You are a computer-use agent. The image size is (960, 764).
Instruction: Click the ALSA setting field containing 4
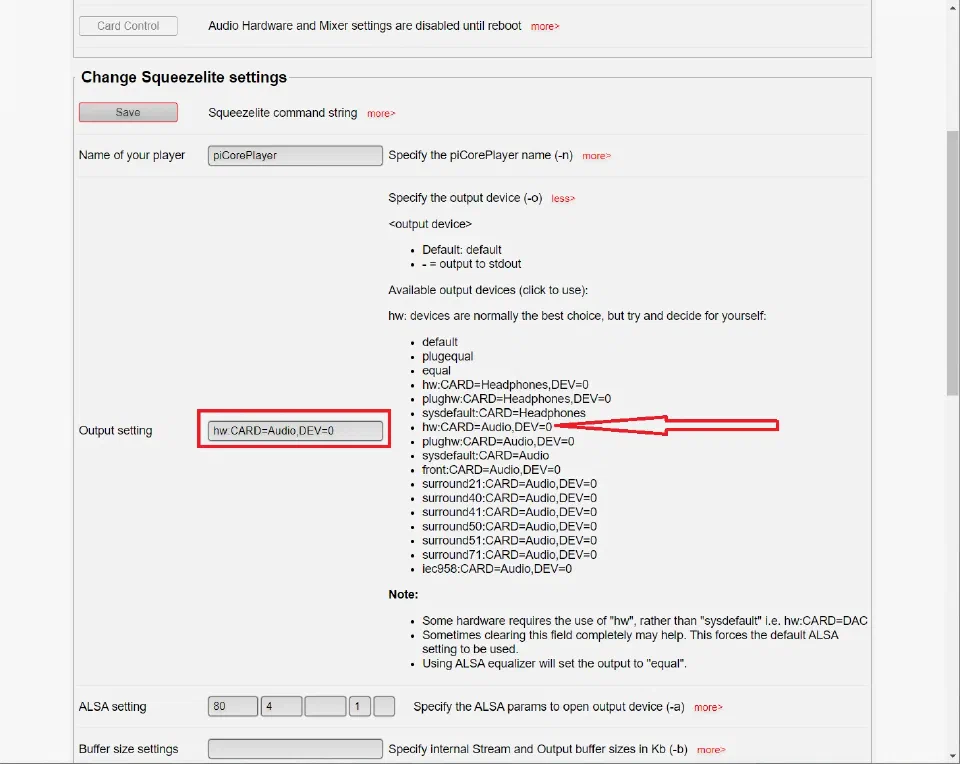tap(281, 706)
